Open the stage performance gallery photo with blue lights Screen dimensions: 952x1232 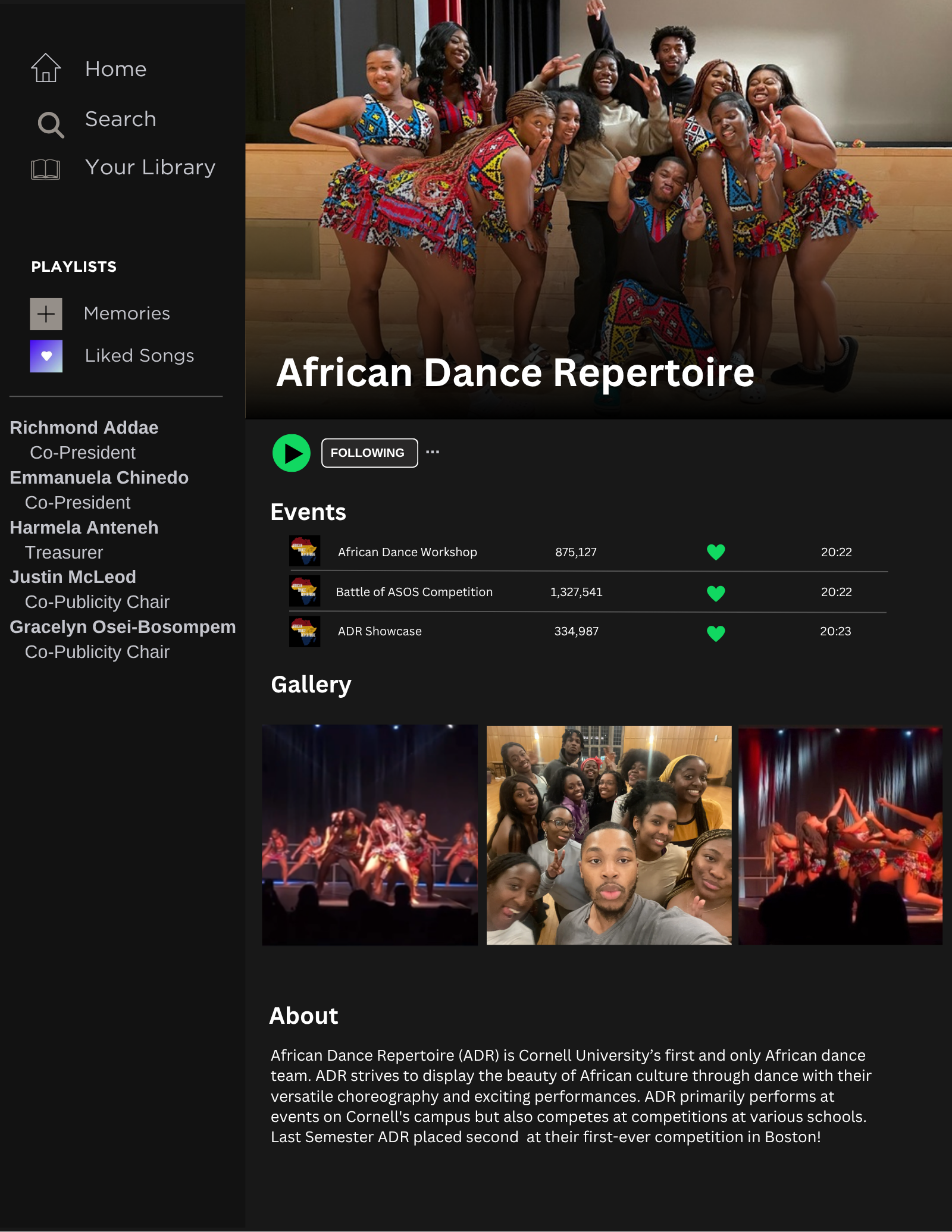370,835
